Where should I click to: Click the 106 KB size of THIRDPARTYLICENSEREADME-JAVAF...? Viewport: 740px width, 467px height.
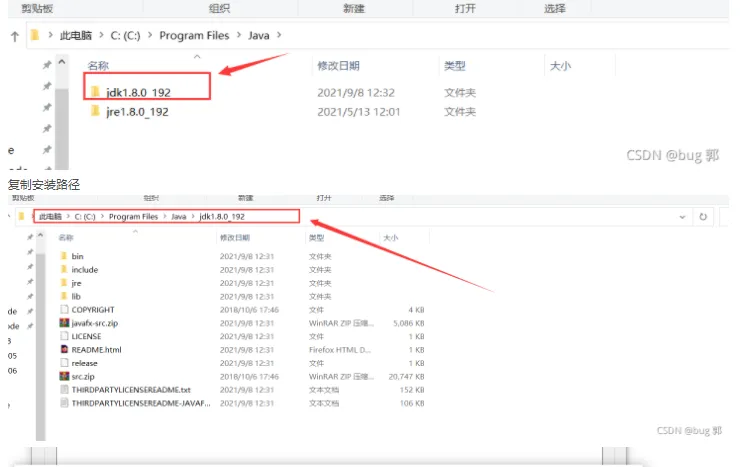click(412, 403)
